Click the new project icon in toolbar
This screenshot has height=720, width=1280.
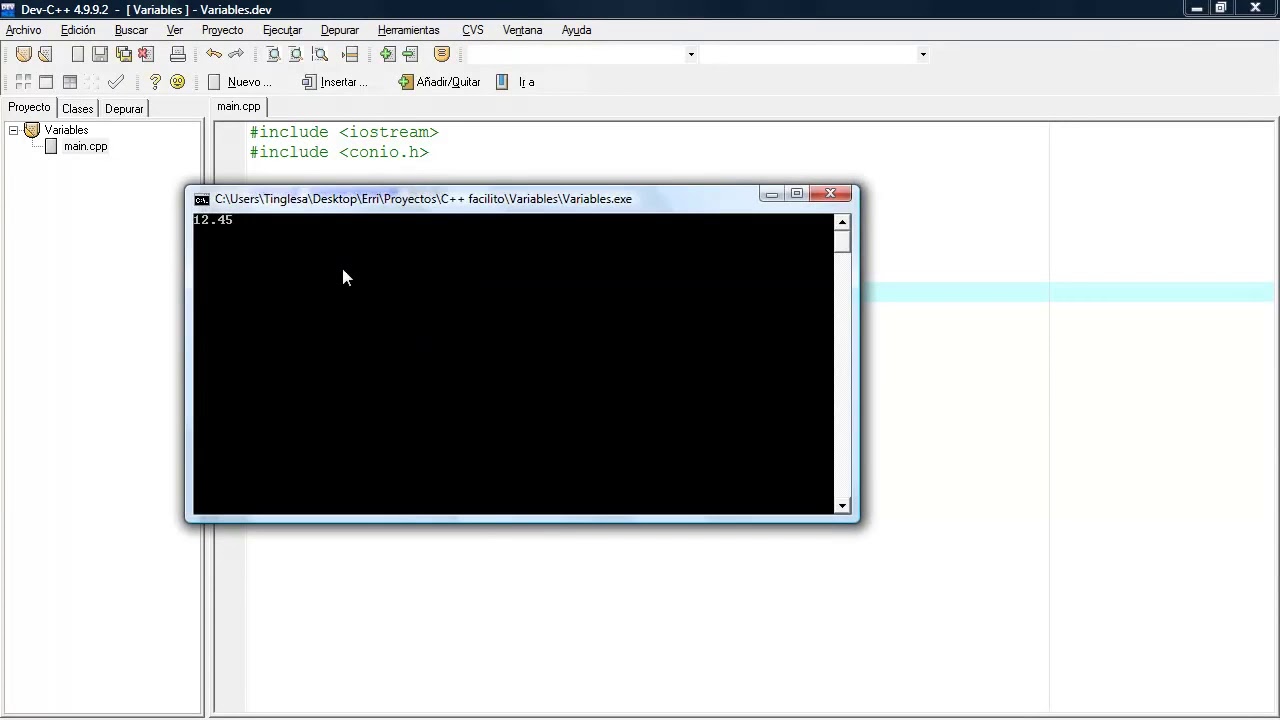coord(24,54)
